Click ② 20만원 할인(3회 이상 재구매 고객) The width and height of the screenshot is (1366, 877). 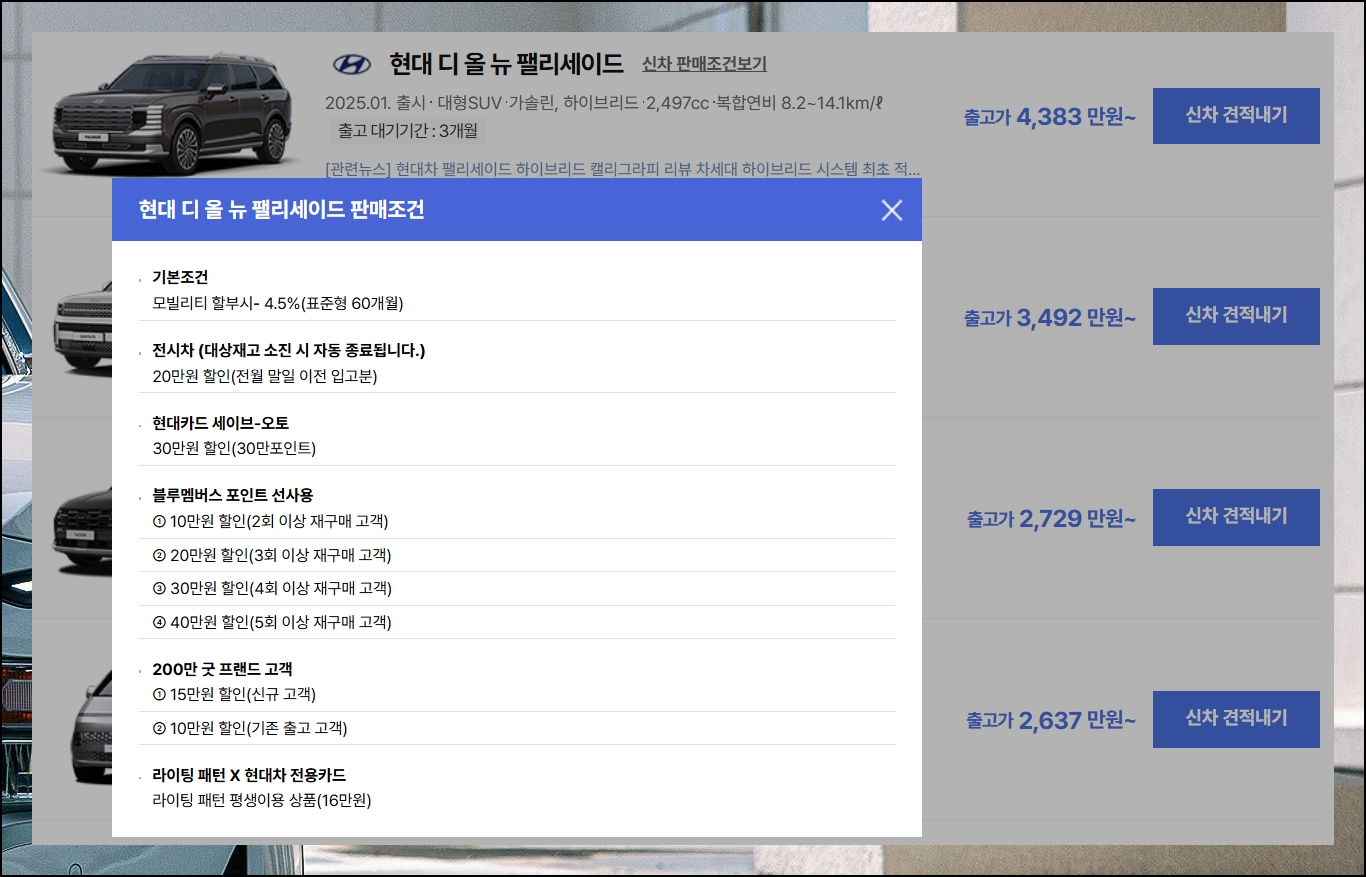click(272, 555)
